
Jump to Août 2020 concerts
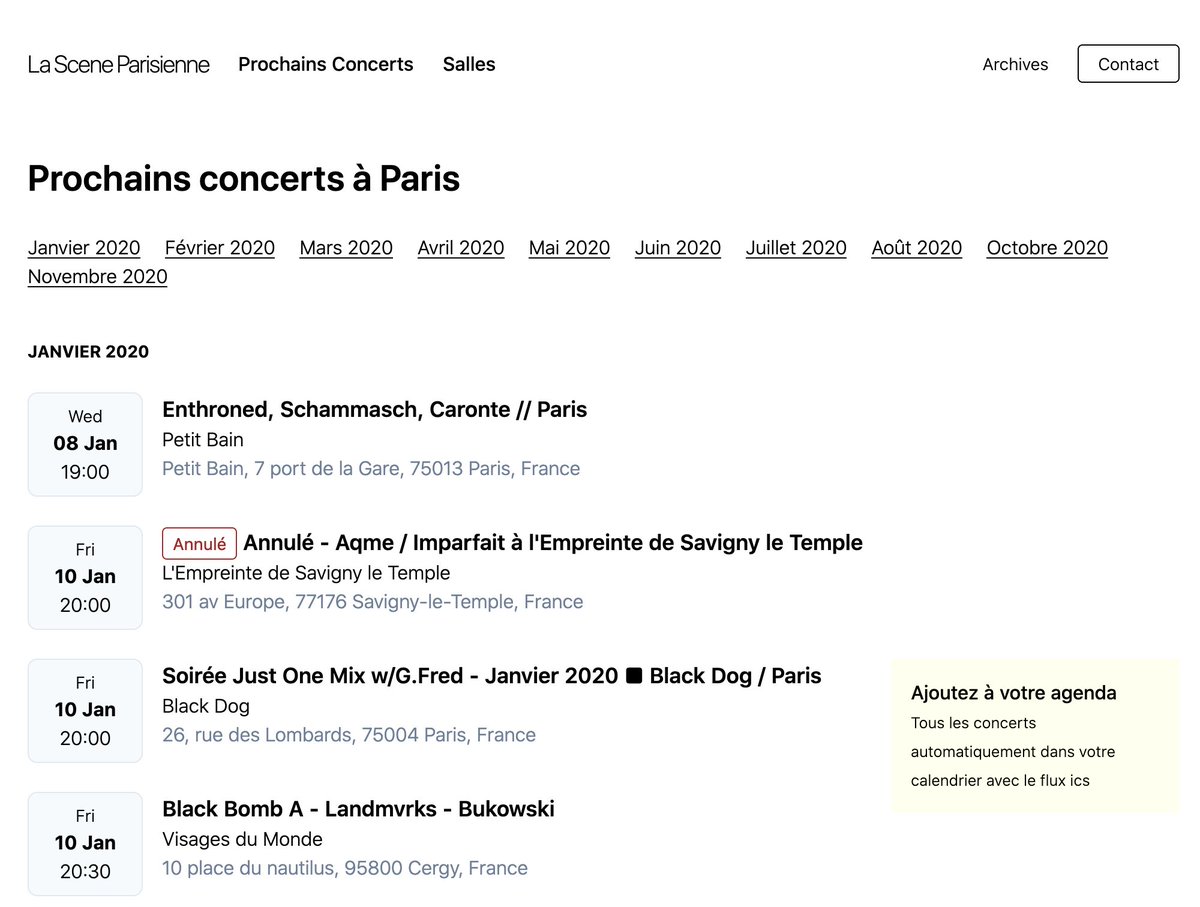pyautogui.click(x=917, y=248)
